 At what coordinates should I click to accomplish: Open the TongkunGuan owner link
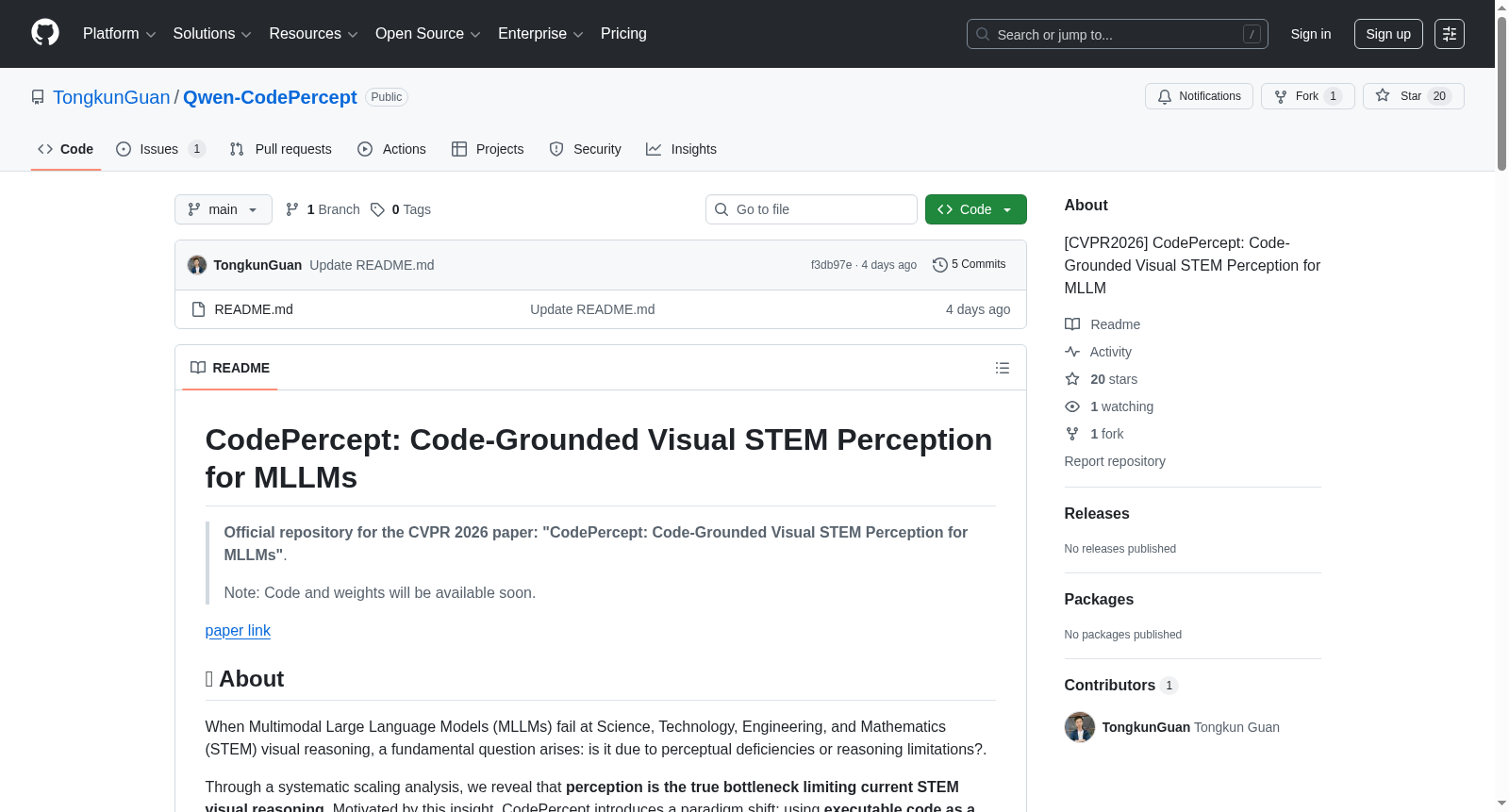click(111, 97)
